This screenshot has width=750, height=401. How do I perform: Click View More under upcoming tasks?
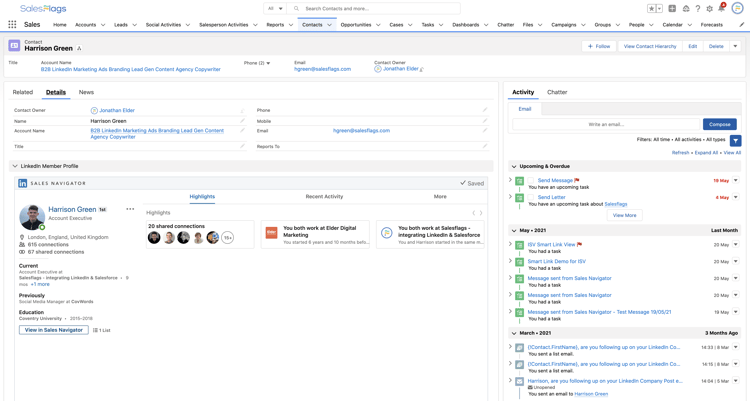point(624,215)
